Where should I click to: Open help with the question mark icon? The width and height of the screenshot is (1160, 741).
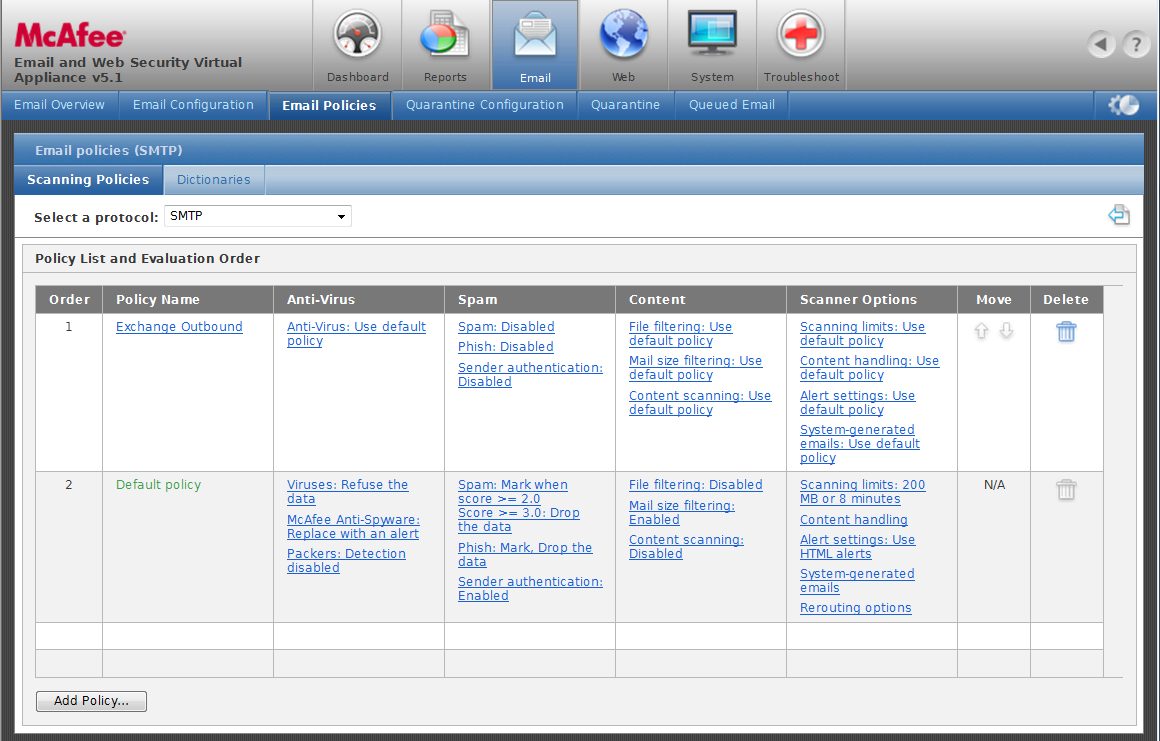1136,44
